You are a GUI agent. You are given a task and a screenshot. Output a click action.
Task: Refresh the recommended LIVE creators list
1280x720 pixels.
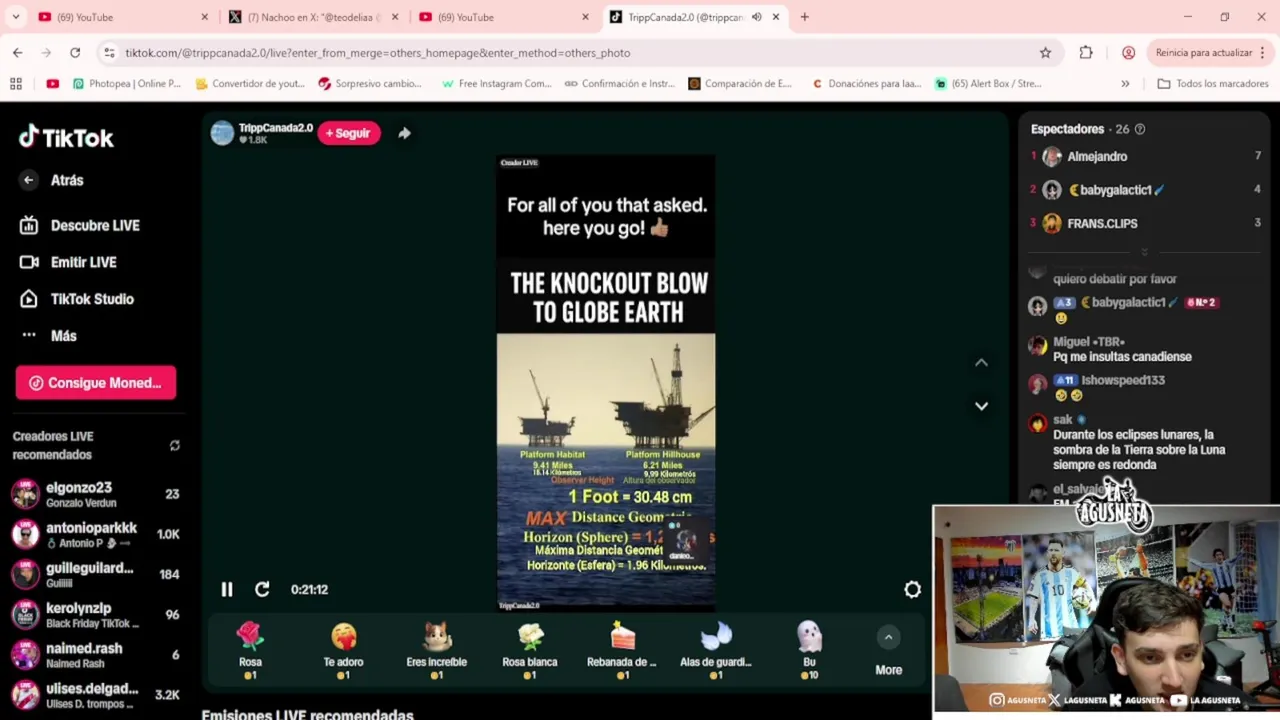coord(174,446)
